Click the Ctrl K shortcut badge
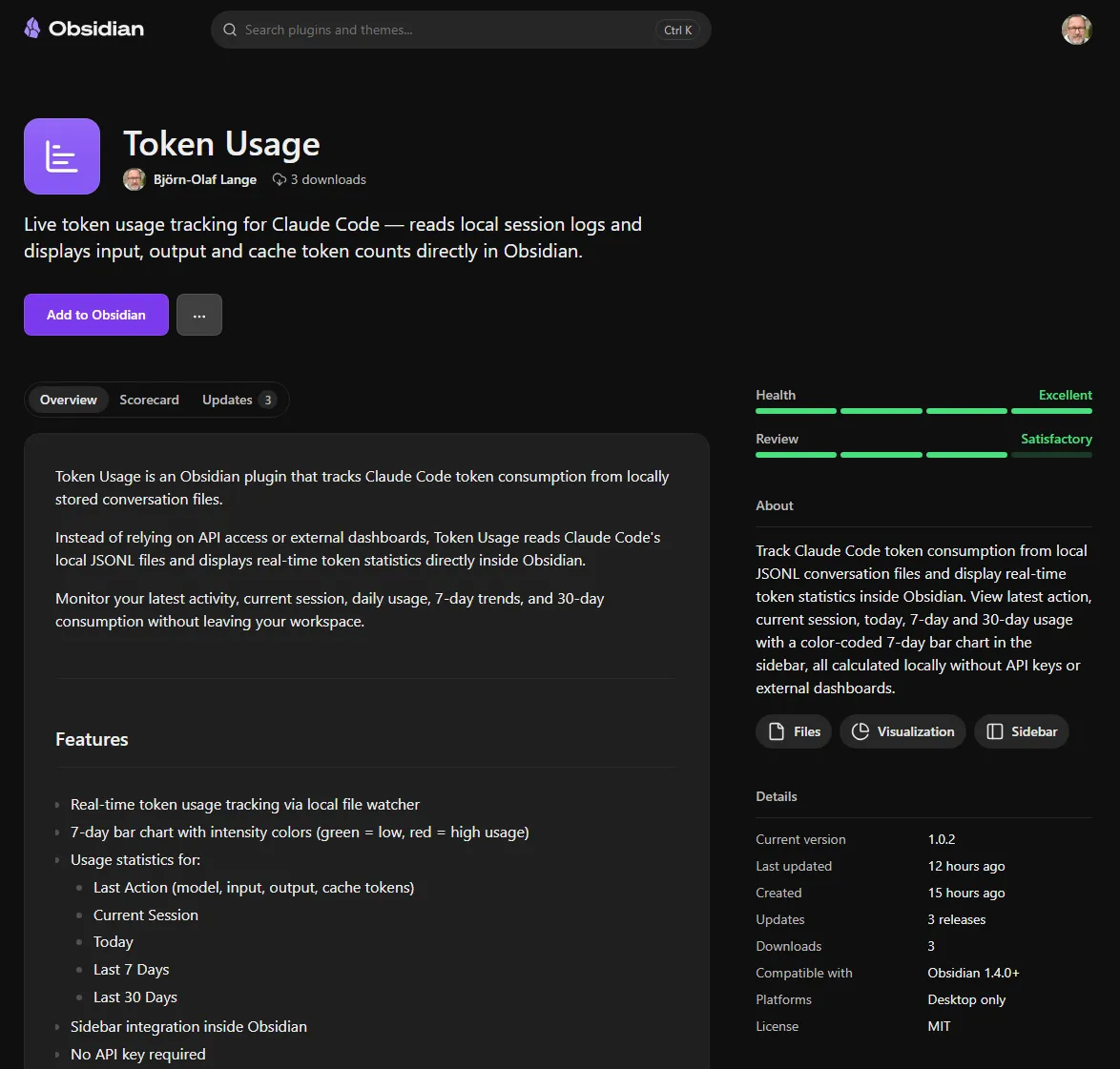The image size is (1120, 1069). 677,30
